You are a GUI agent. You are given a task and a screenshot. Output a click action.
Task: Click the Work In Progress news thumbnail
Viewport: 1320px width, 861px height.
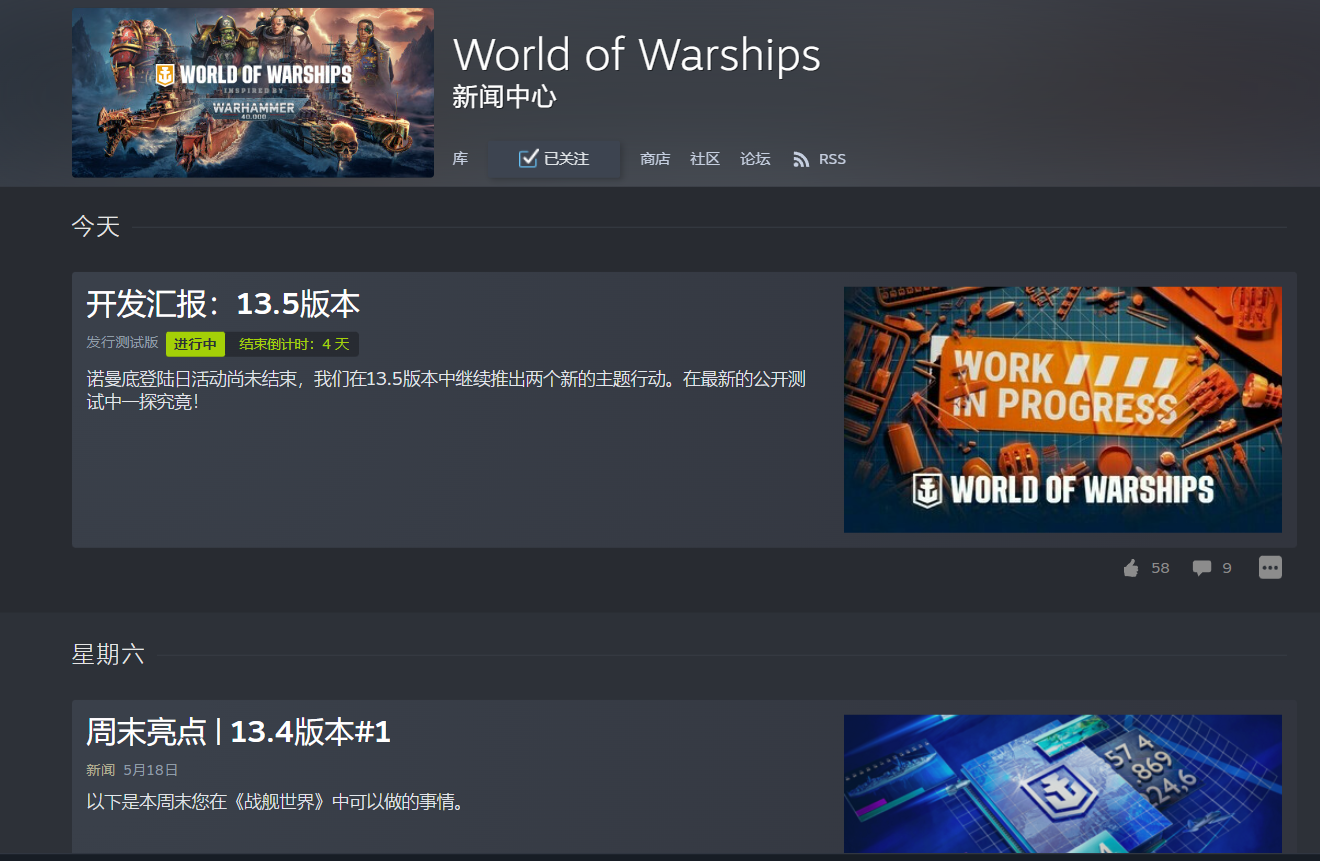[x=1062, y=409]
